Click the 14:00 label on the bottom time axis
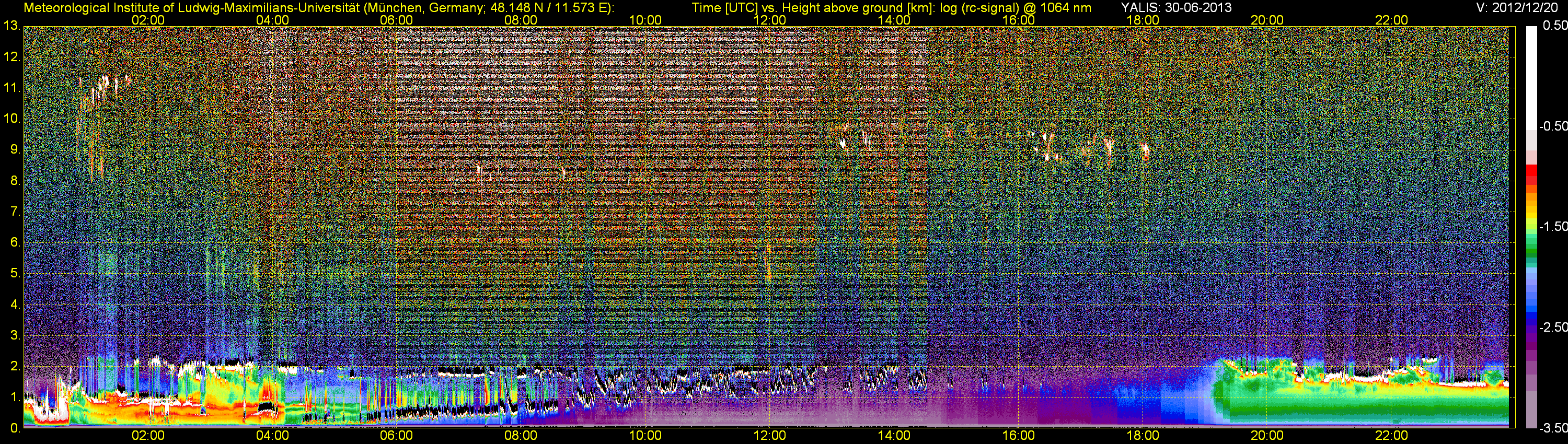The height and width of the screenshot is (444, 1568). pos(894,436)
